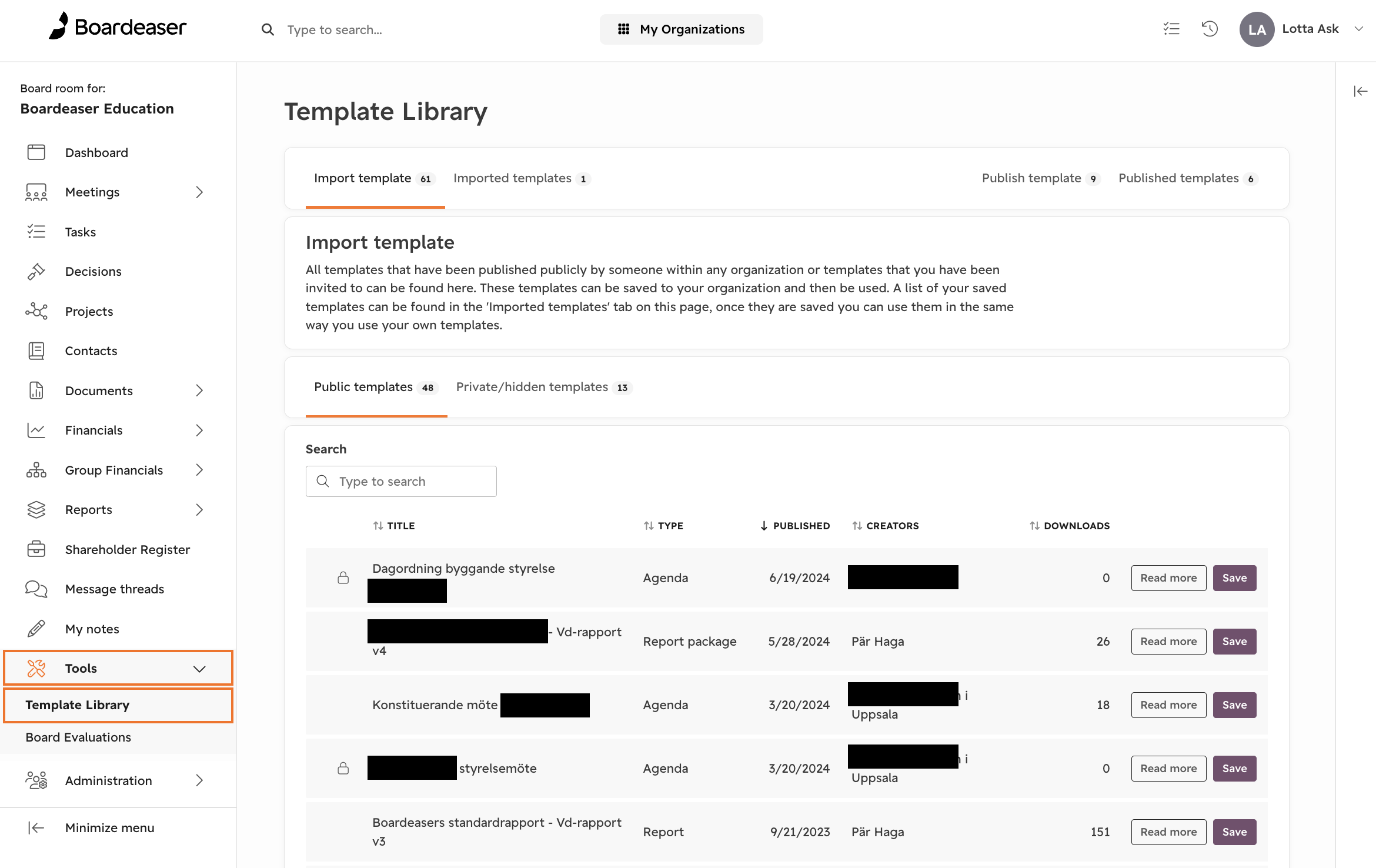This screenshot has height=868, width=1376.
Task: Read more on Konstituerande möte template
Action: (x=1168, y=705)
